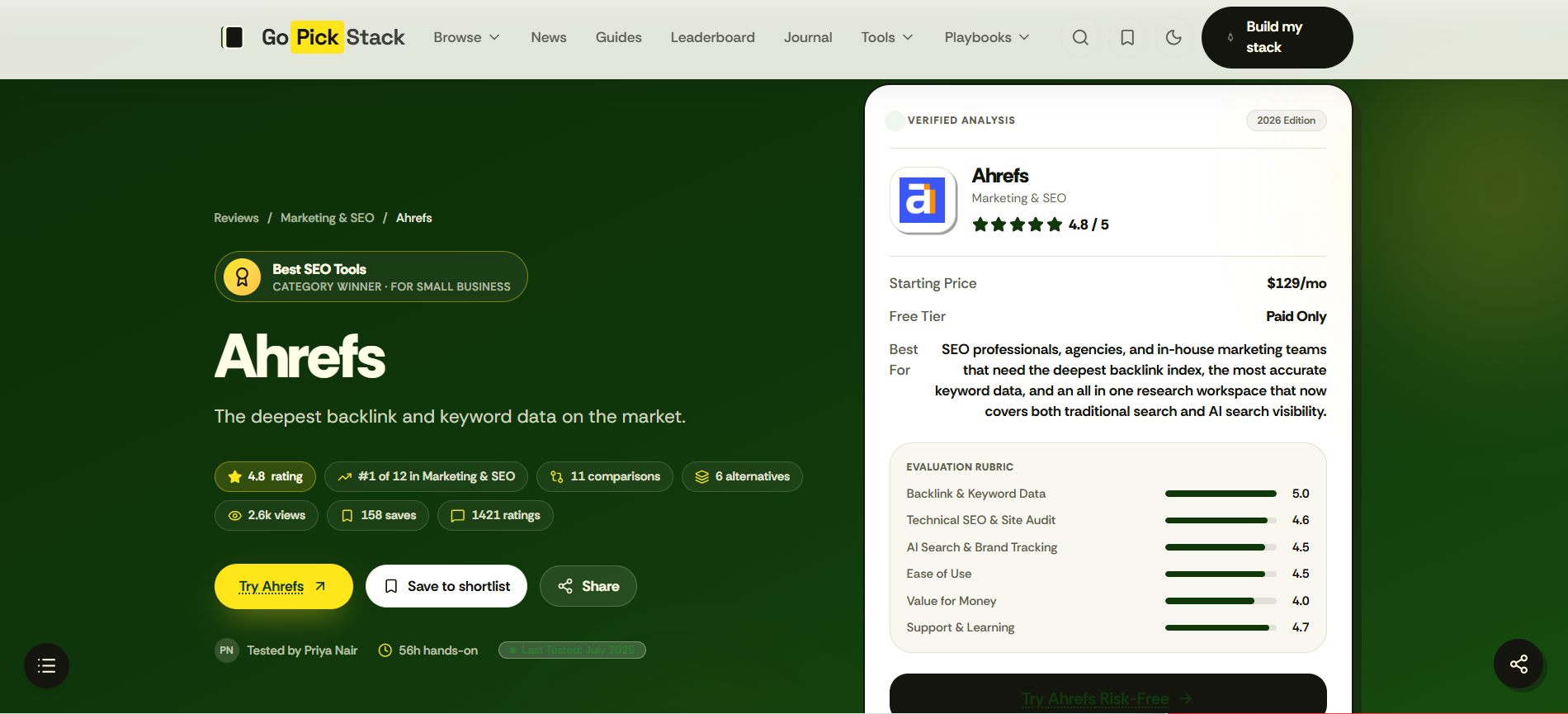Click the Evaluation Rubric heading
1568x714 pixels.
click(960, 467)
